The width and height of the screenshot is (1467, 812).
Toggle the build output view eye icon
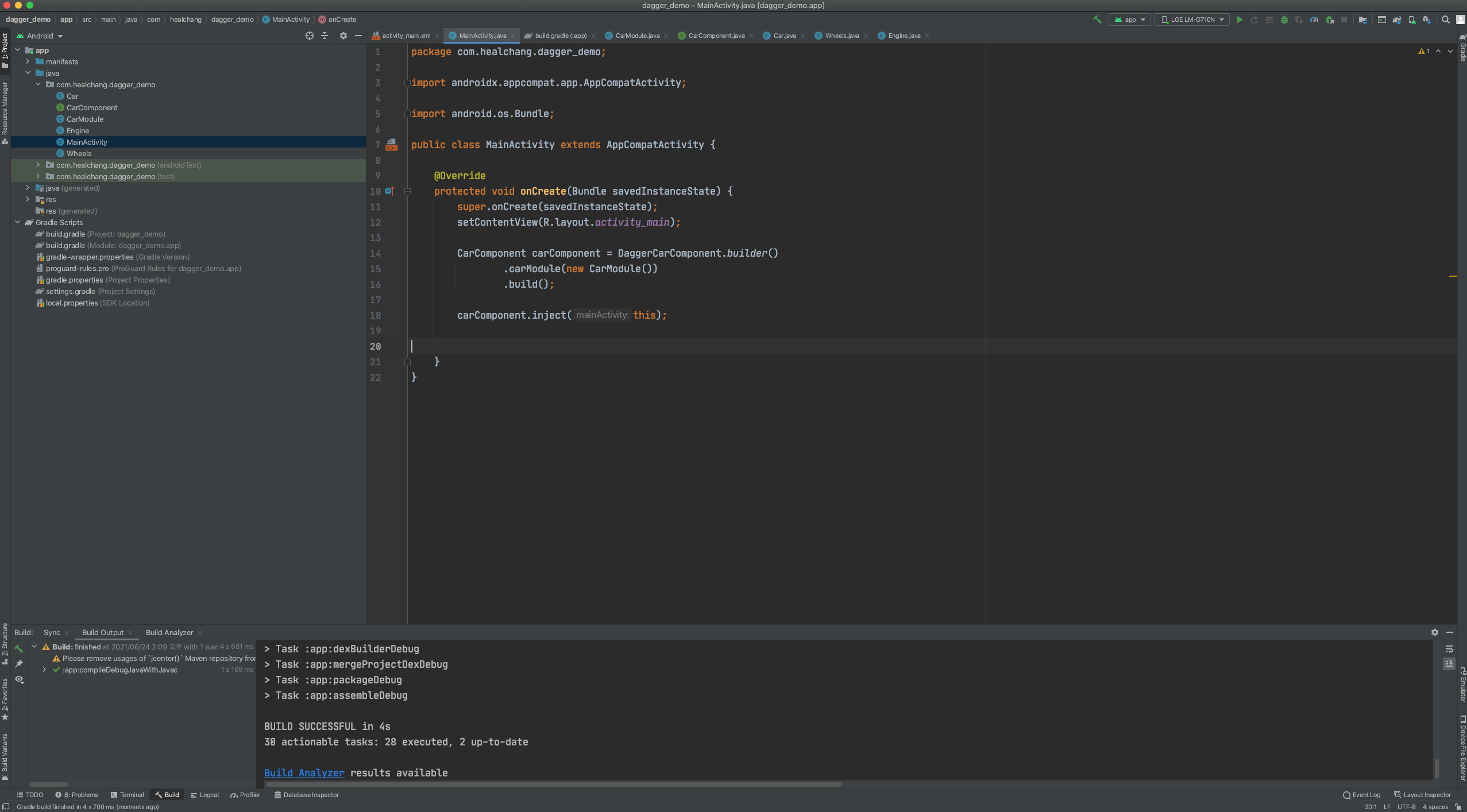[x=20, y=679]
